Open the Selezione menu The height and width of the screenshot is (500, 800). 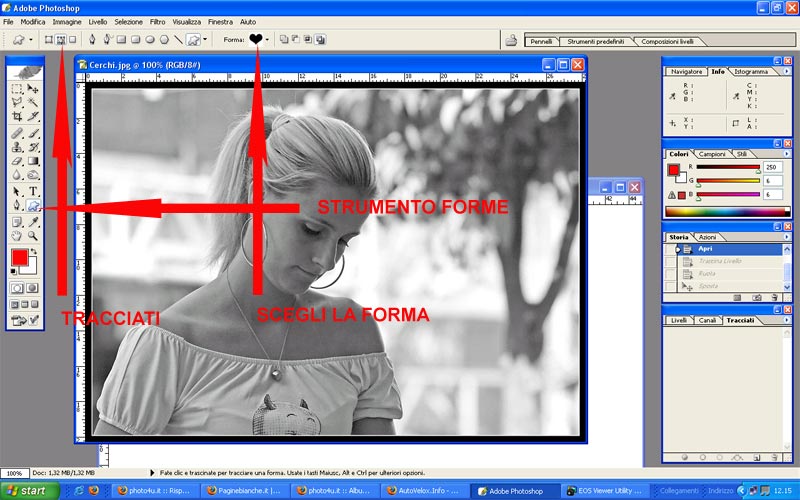(x=128, y=22)
